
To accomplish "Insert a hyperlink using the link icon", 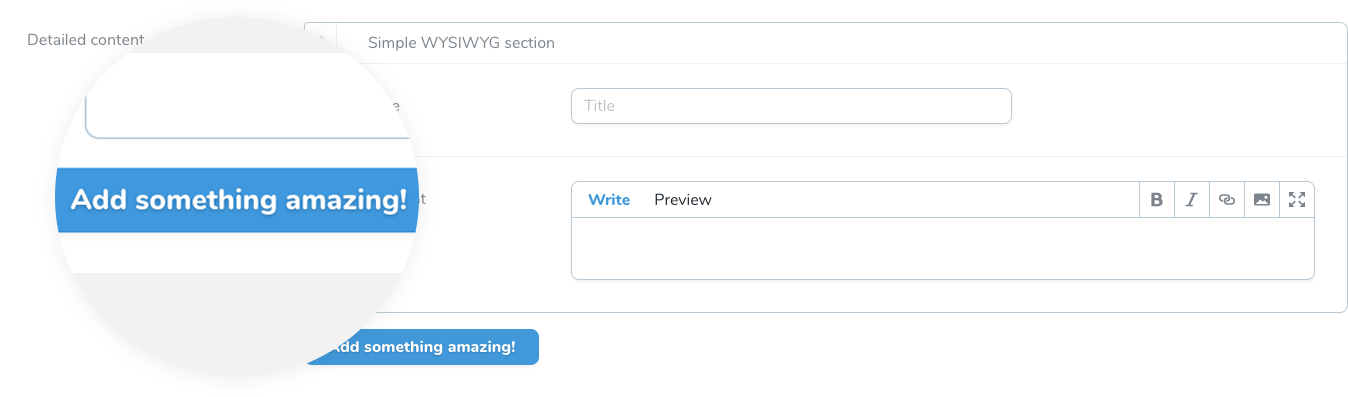I will click(1226, 200).
